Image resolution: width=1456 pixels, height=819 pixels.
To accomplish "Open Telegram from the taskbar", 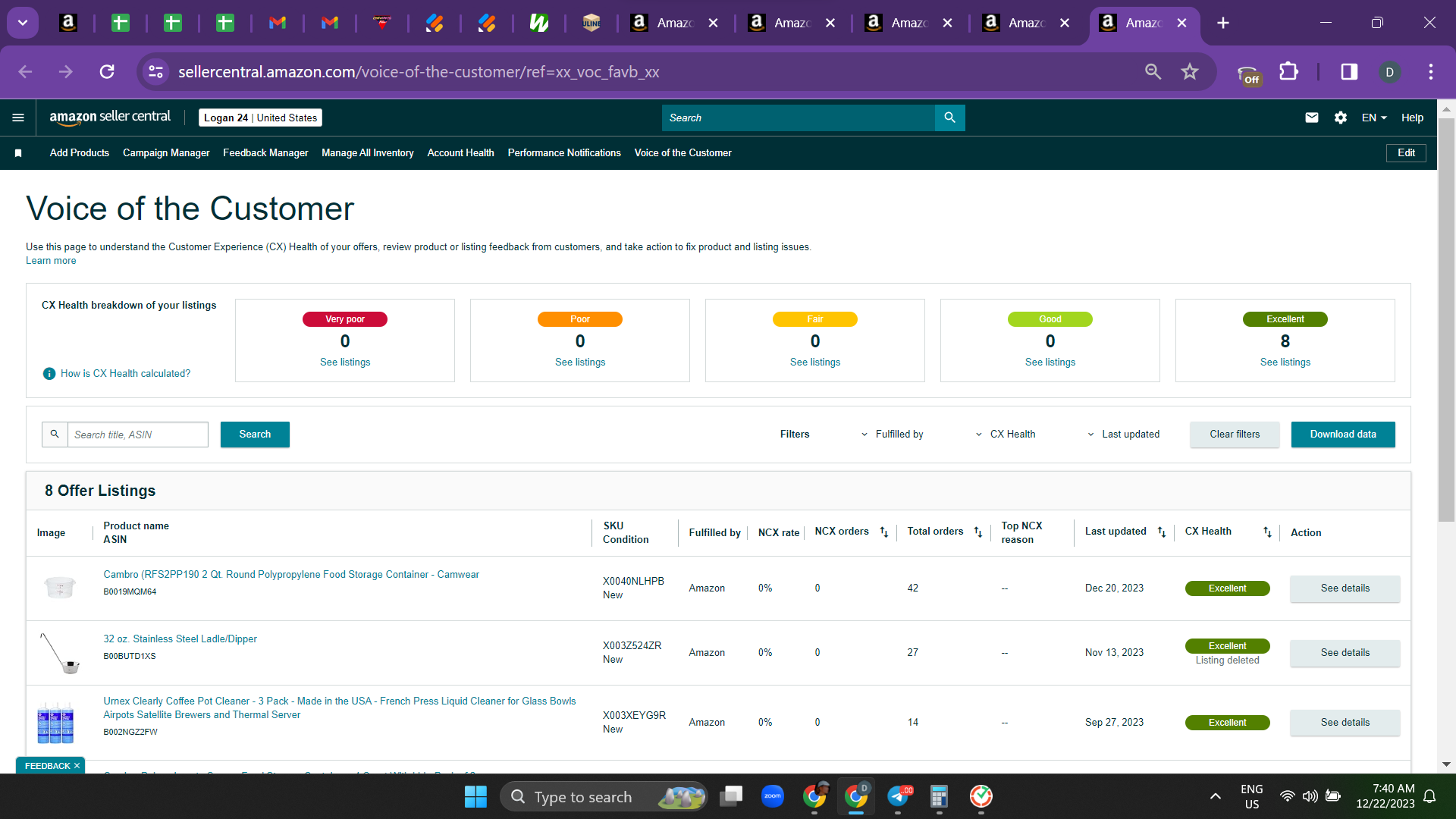I will point(898,796).
